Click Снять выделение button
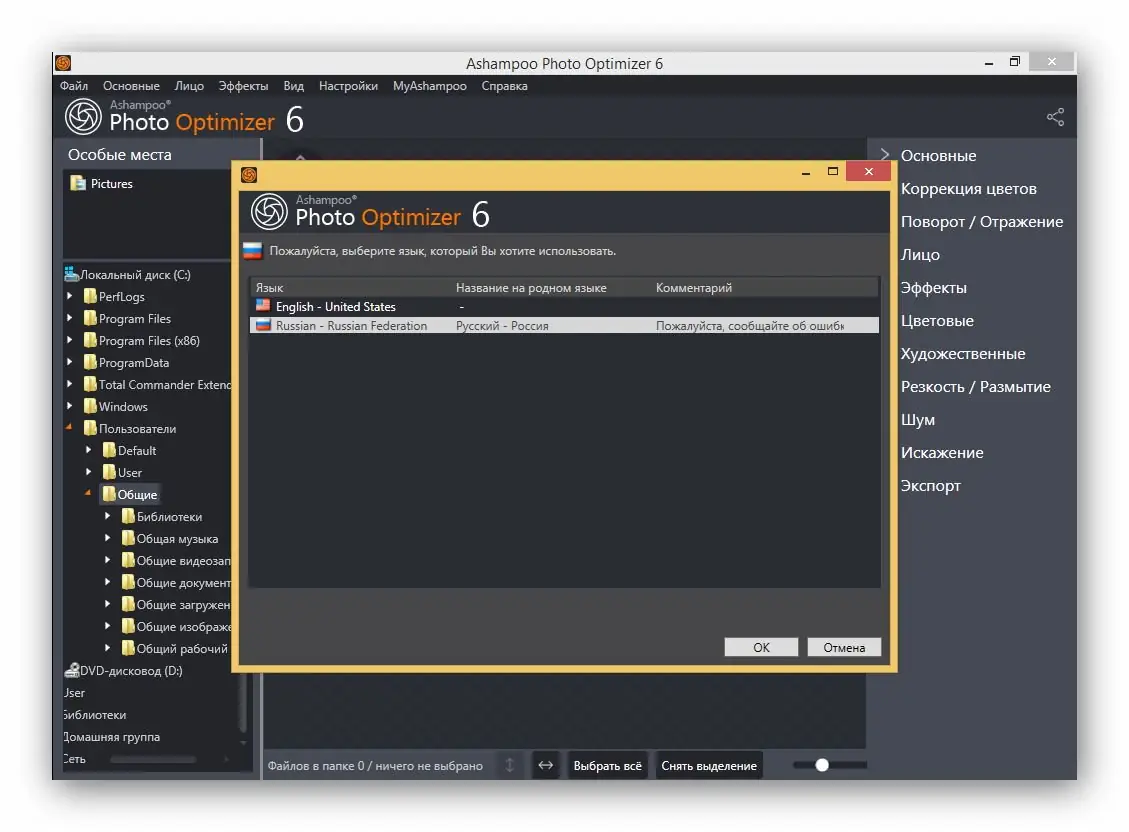This screenshot has width=1129, height=832. pos(709,766)
